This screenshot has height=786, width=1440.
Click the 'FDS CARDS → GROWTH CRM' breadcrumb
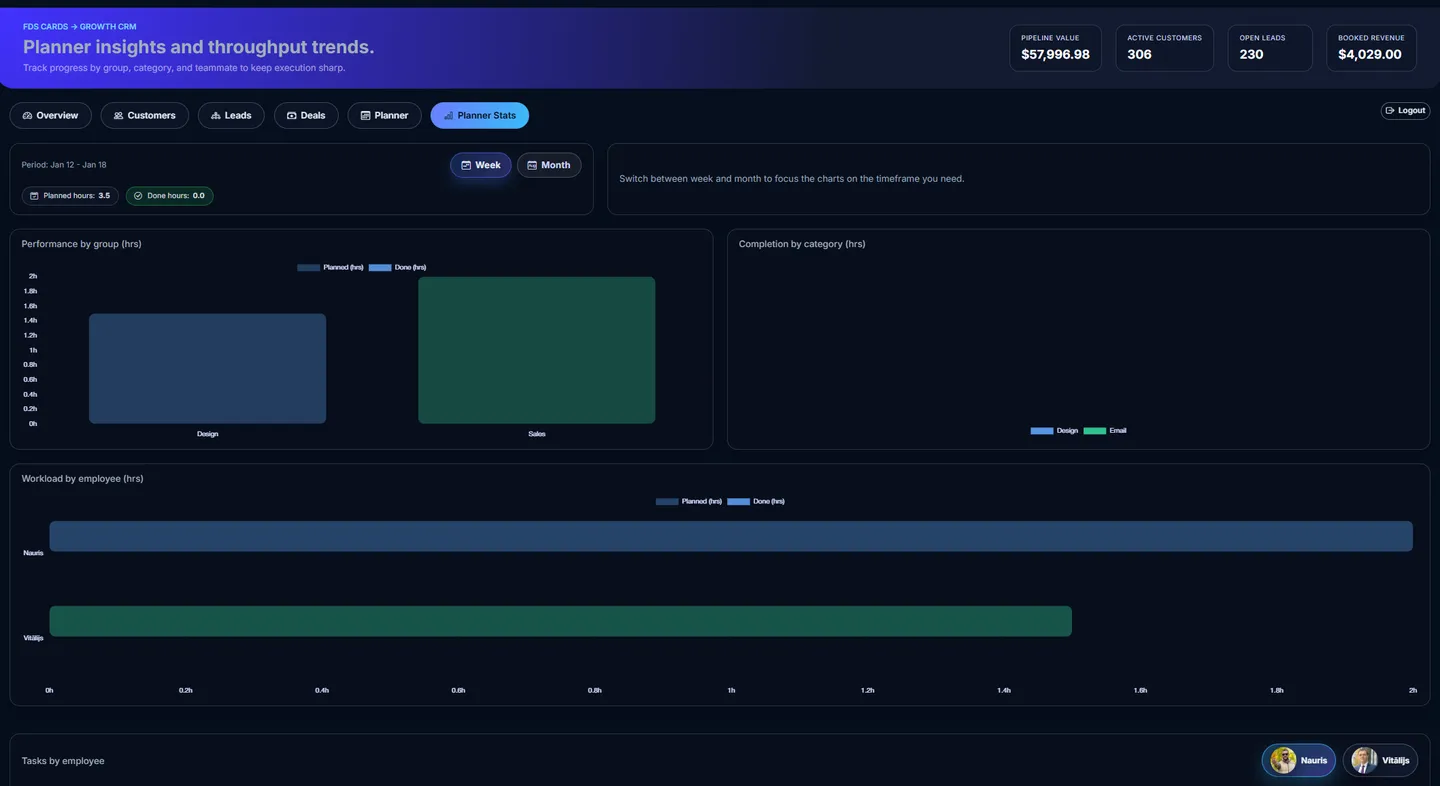pos(79,27)
